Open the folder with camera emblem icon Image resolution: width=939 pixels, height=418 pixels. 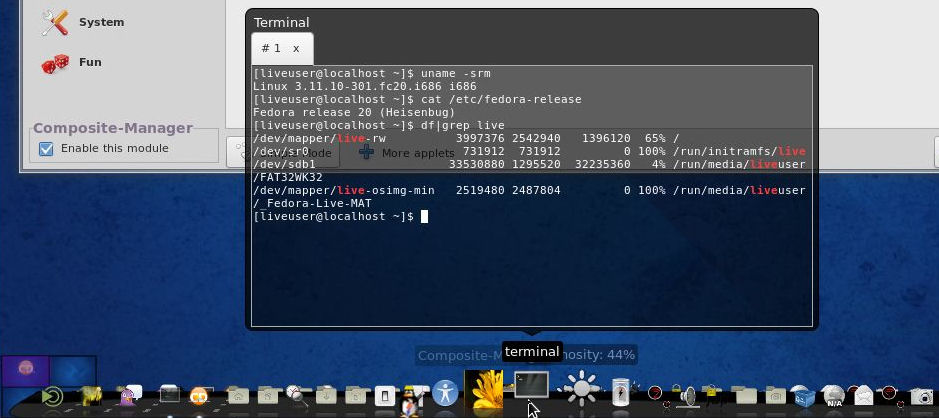tap(776, 396)
